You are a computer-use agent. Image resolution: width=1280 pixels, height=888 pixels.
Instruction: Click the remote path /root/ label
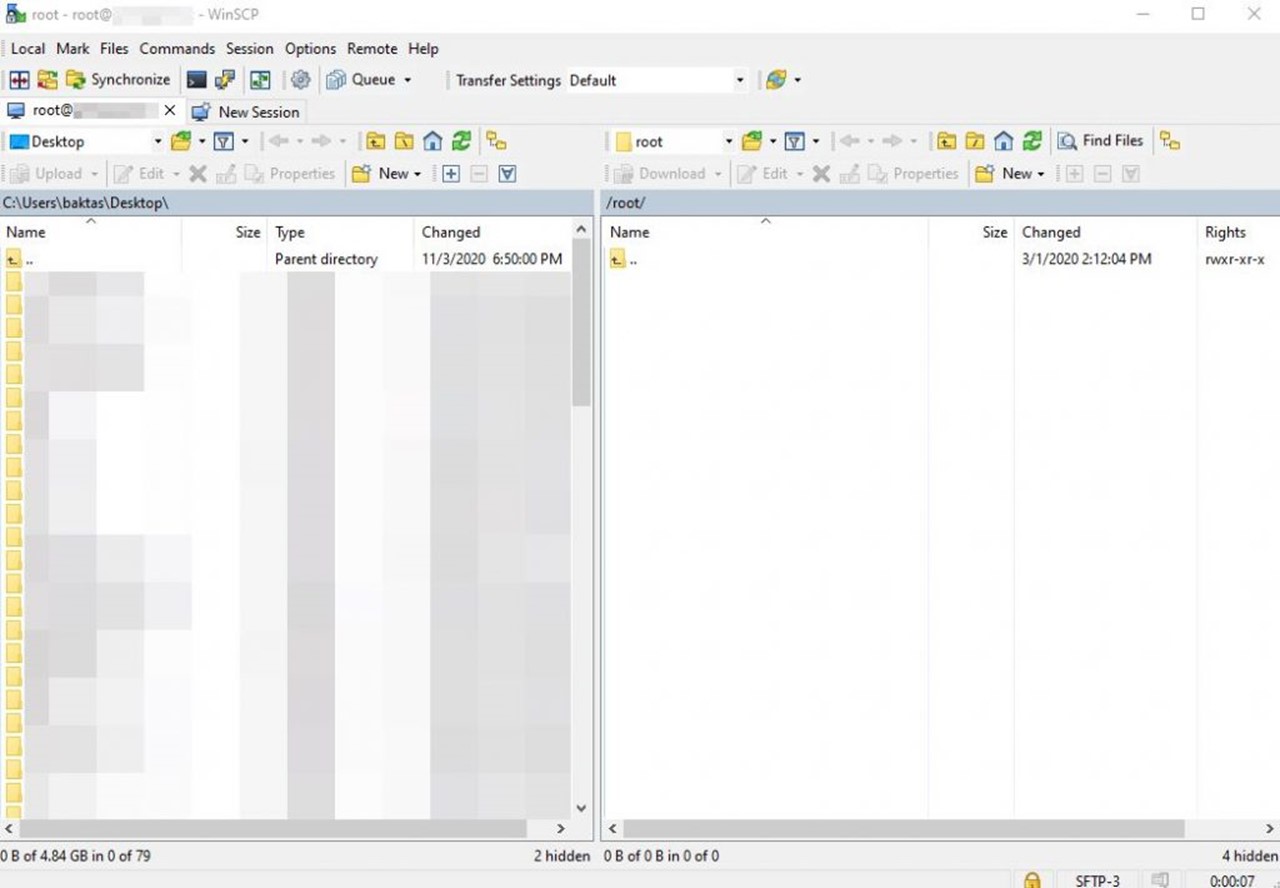click(x=627, y=203)
